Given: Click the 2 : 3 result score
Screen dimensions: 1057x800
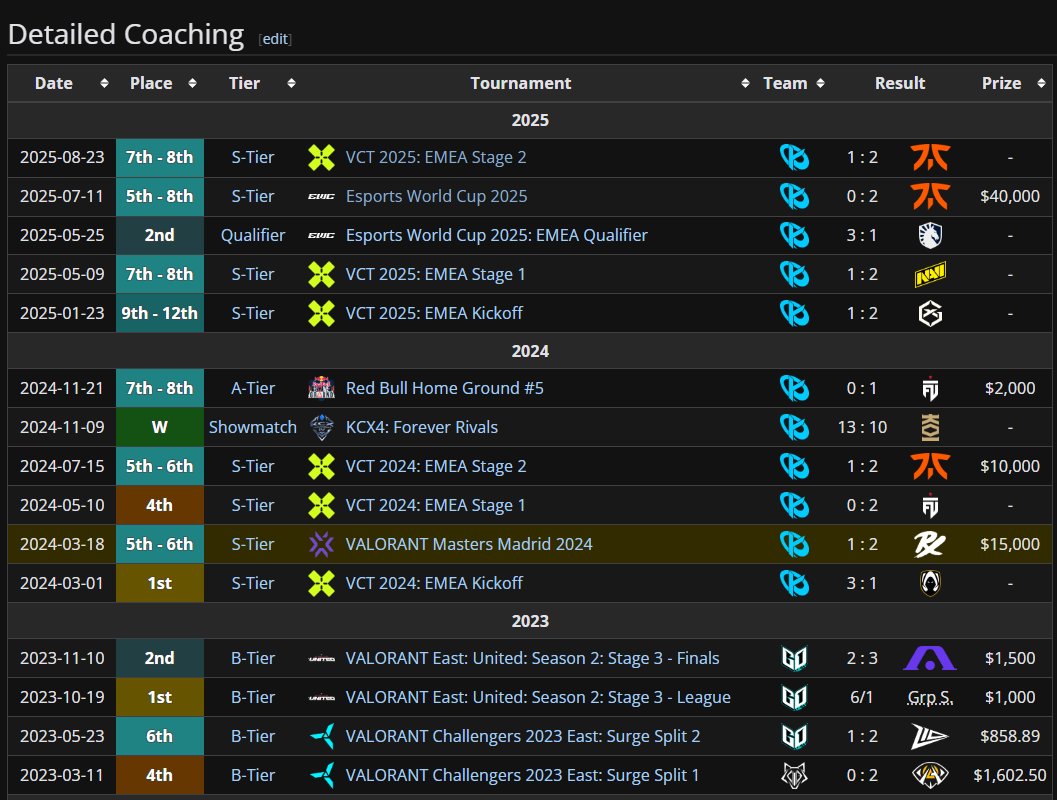Looking at the screenshot, I should coord(862,658).
